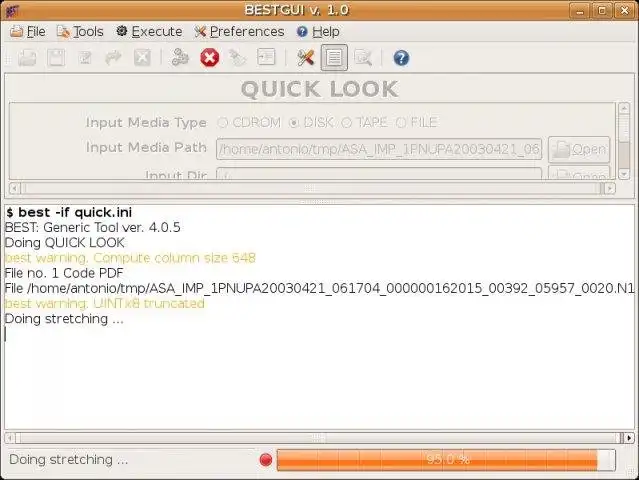Click the output log's horizontal scroll-right arrow

(x=630, y=438)
